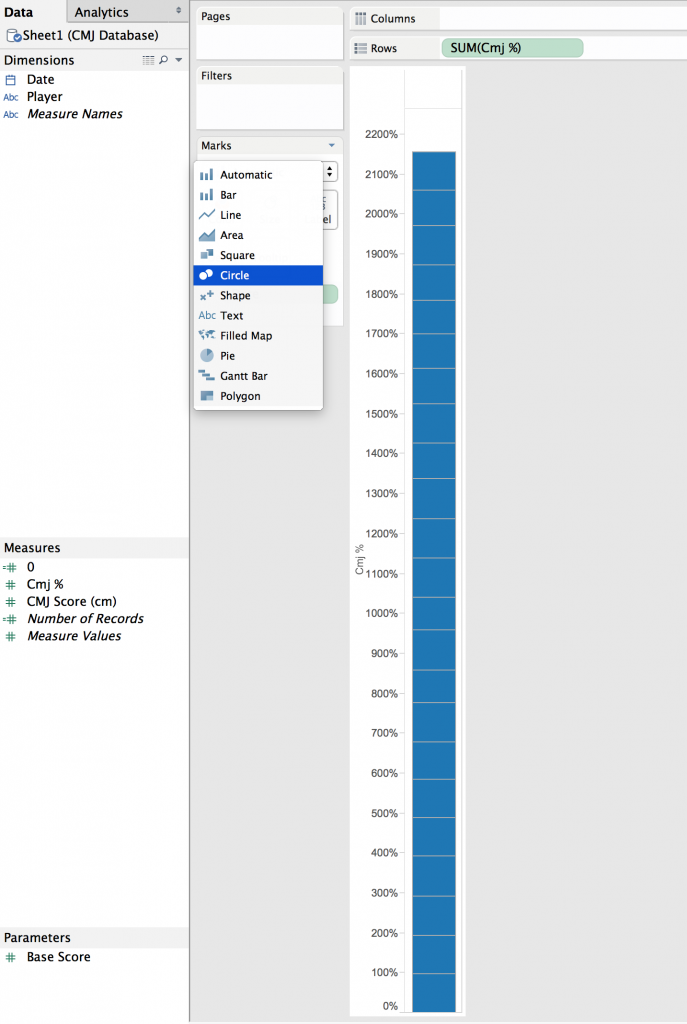Open the Marks card dropdown arrow
The height and width of the screenshot is (1024, 687).
click(x=332, y=146)
